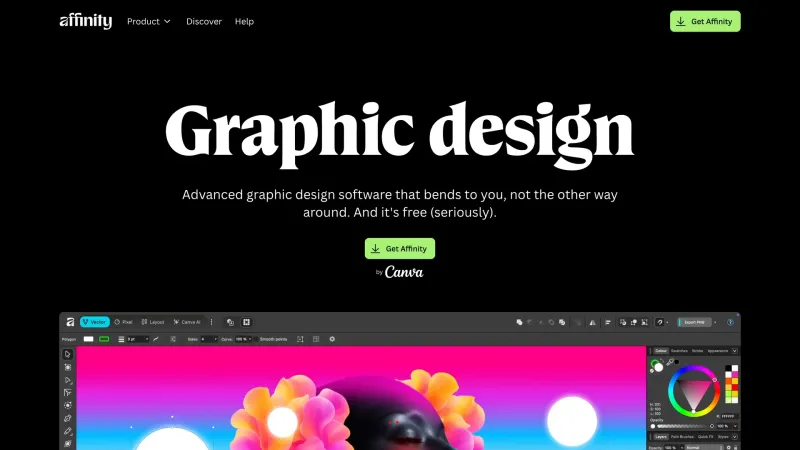Open the colour opacity percent dropdown
Viewport: 800px width, 450px height.
tap(735, 426)
